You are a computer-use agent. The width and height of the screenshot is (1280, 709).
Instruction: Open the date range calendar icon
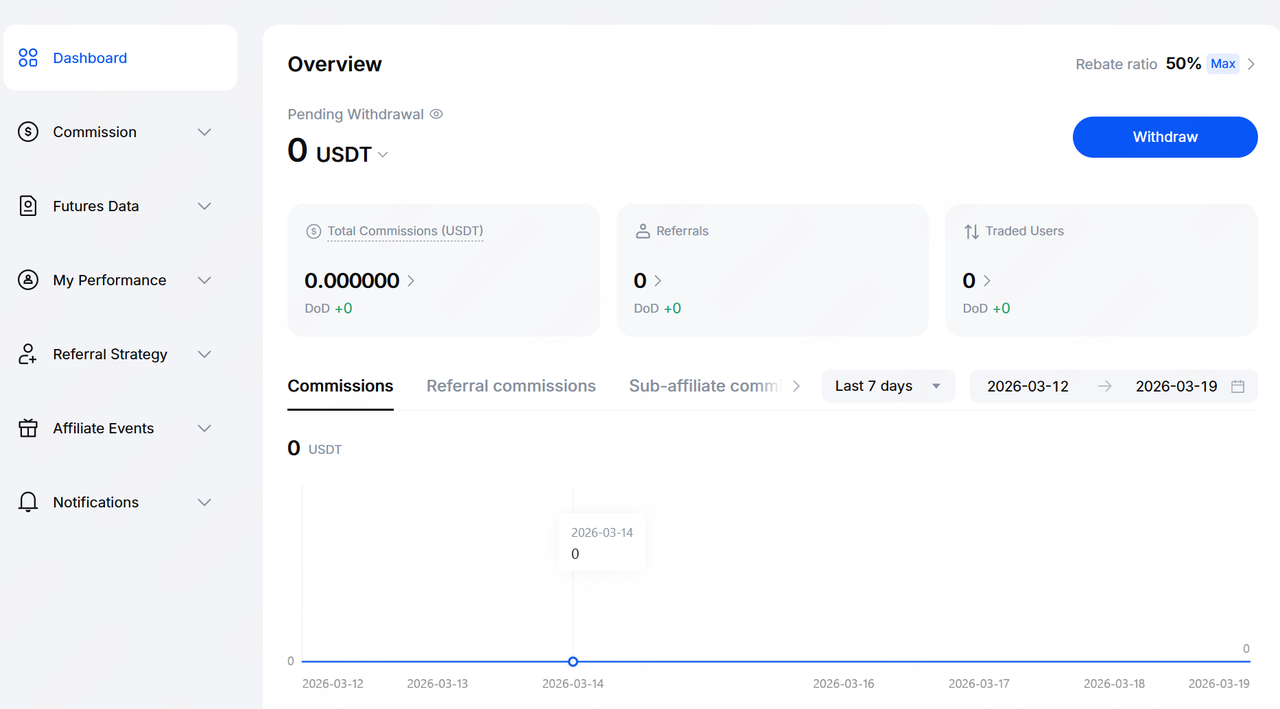click(x=1237, y=386)
